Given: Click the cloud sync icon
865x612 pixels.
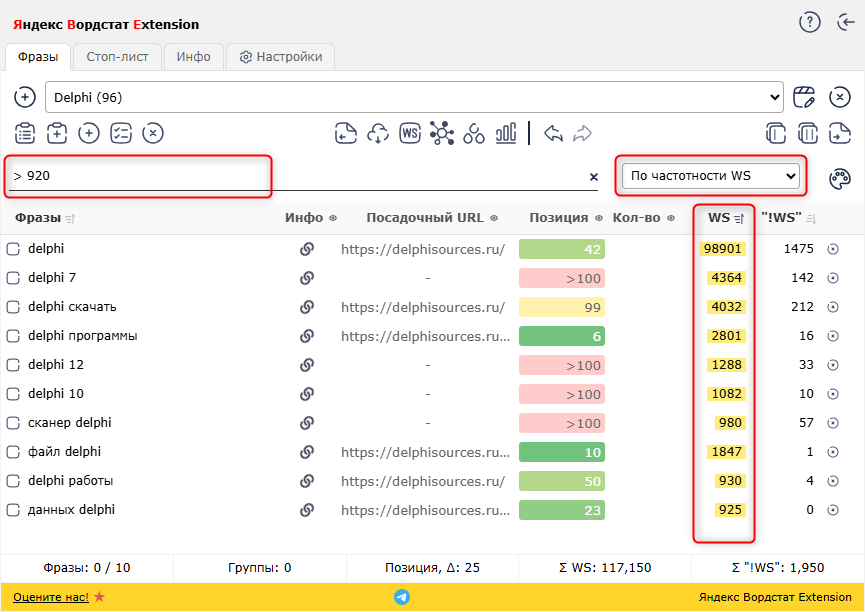Looking at the screenshot, I should [377, 133].
